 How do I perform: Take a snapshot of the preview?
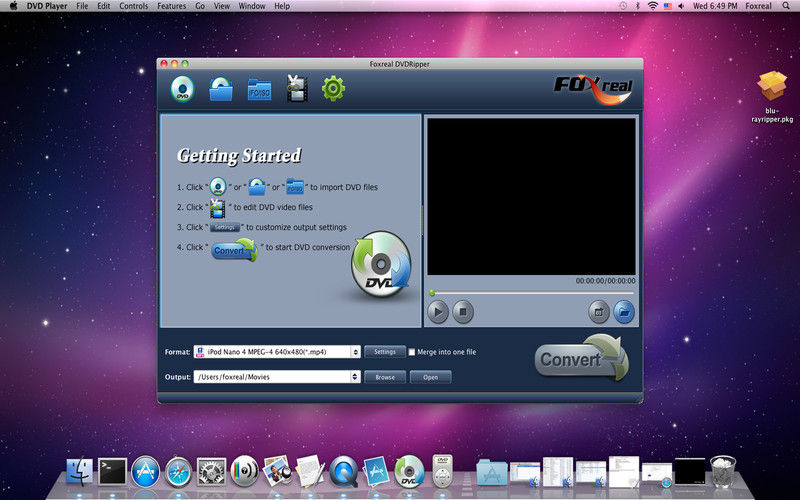click(x=598, y=312)
